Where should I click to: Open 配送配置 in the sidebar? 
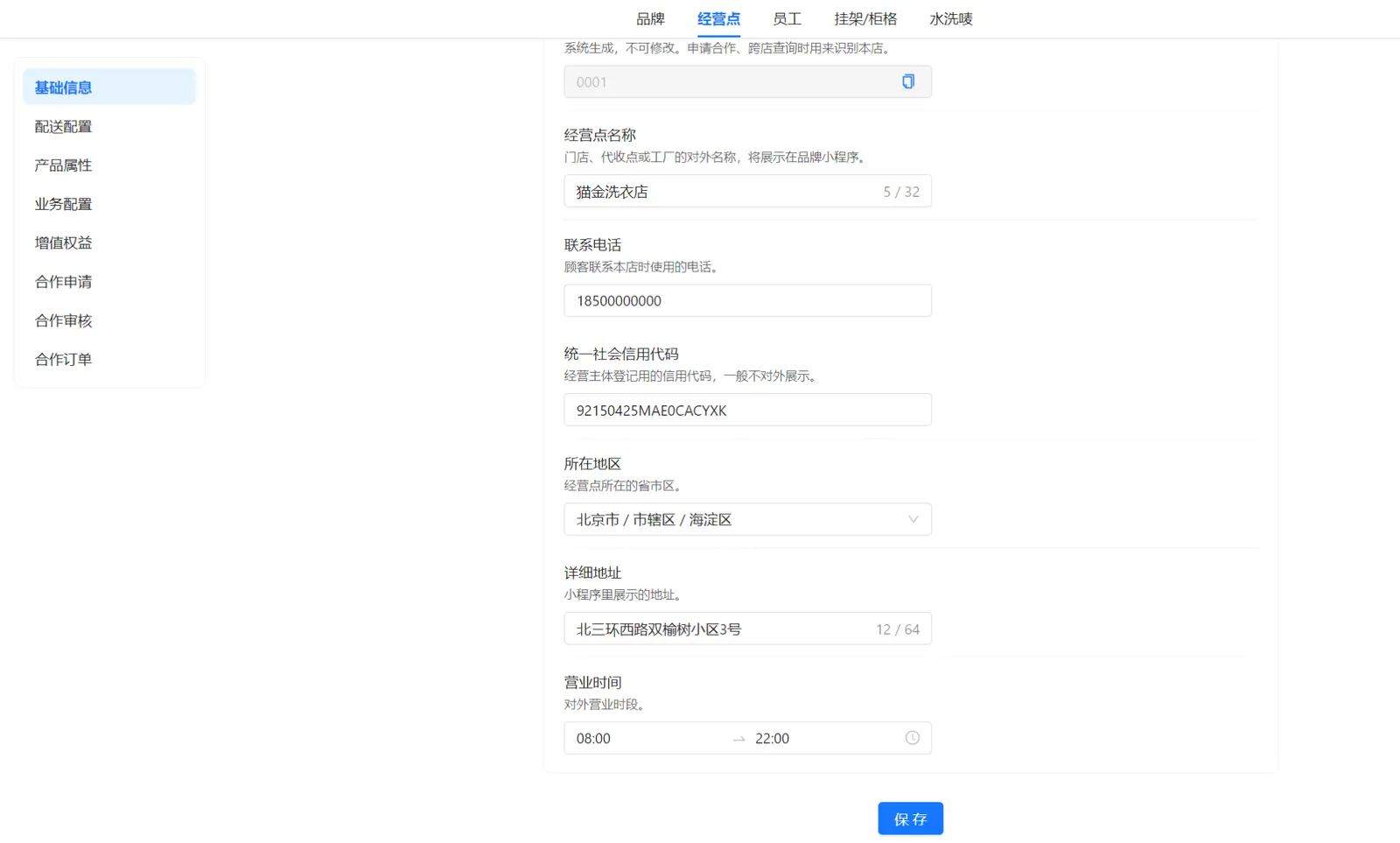(109, 126)
